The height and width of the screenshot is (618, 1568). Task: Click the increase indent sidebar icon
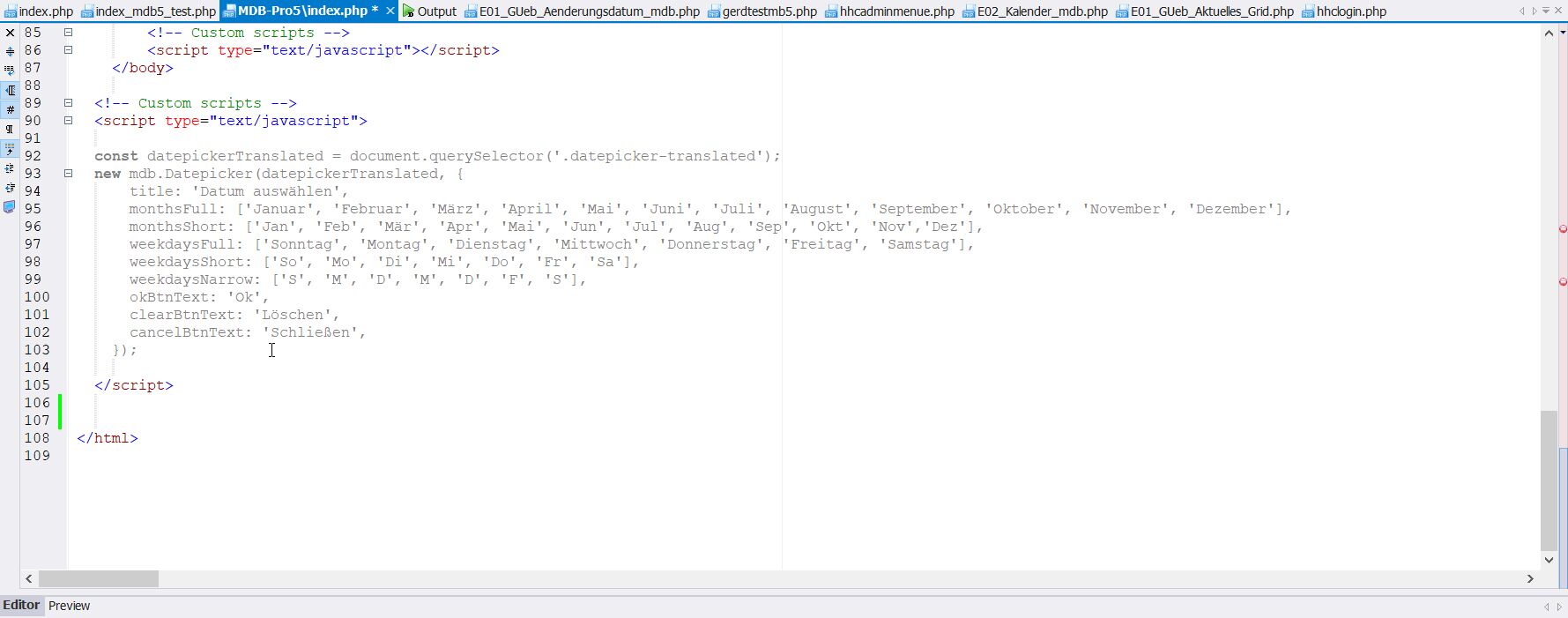(x=10, y=168)
